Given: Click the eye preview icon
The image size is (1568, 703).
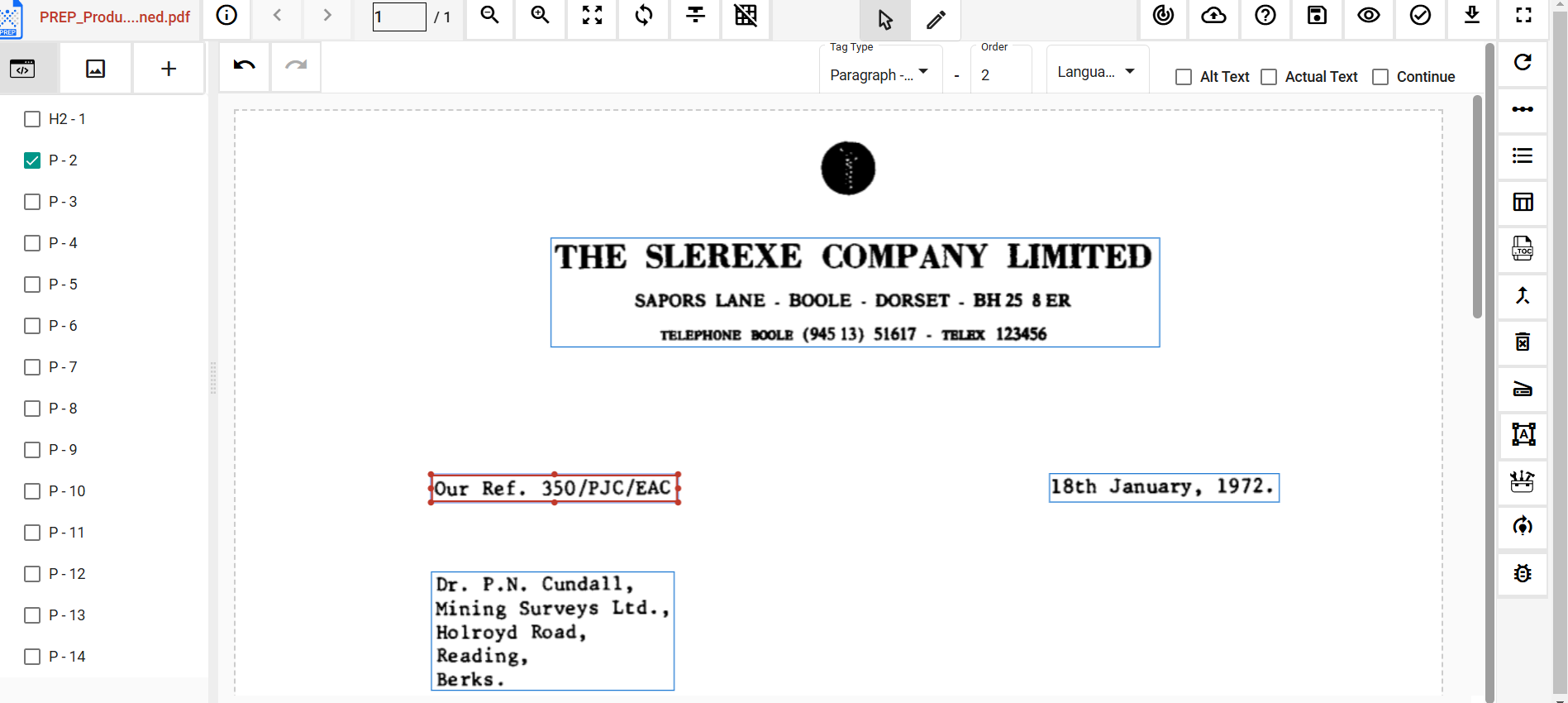Looking at the screenshot, I should click(1369, 16).
